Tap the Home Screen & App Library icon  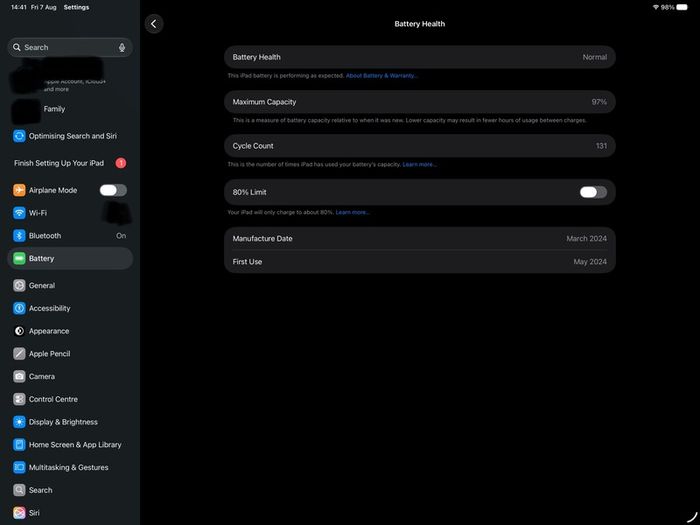point(19,445)
